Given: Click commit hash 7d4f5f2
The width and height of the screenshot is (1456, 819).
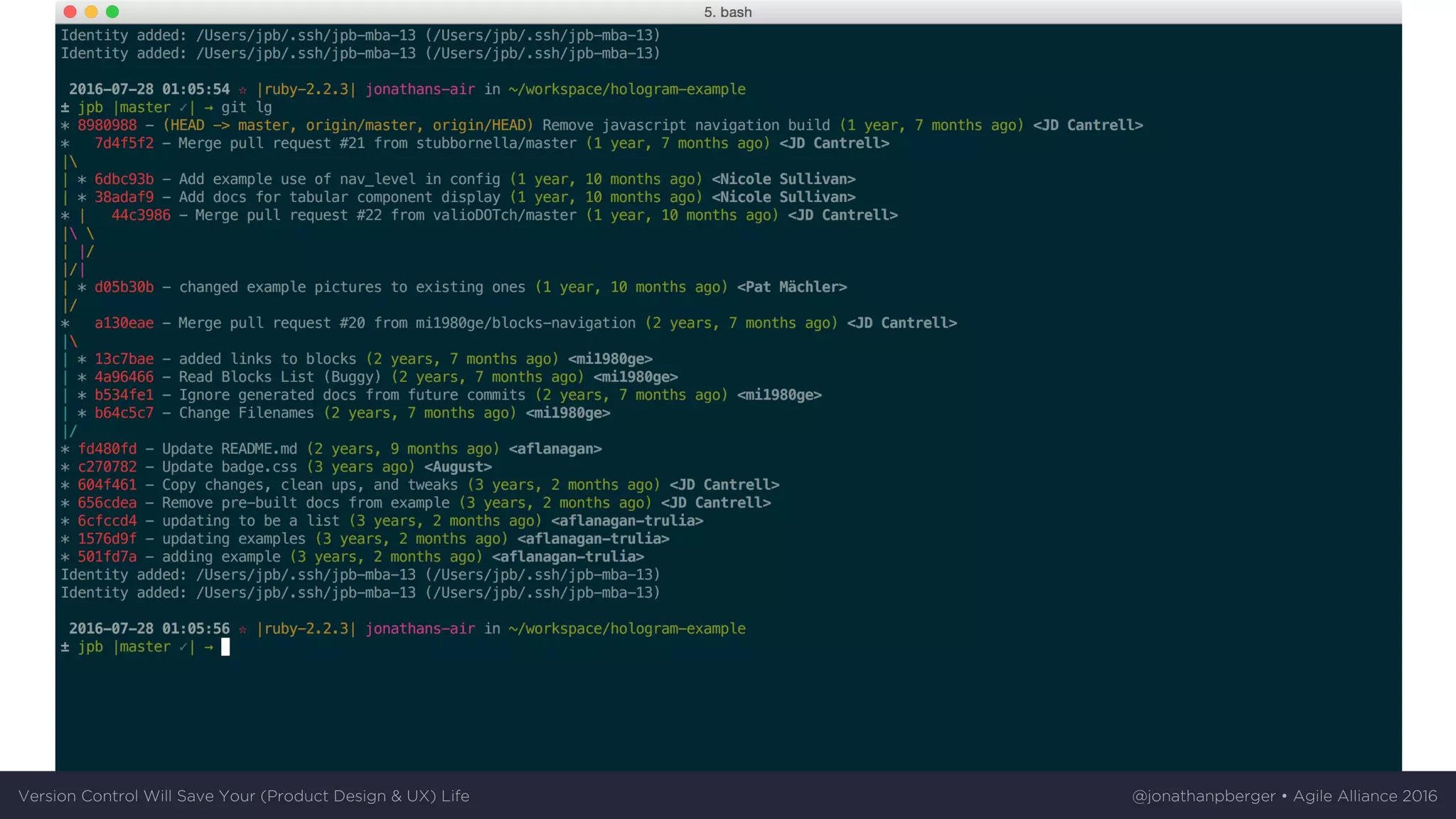Looking at the screenshot, I should click(x=124, y=143).
